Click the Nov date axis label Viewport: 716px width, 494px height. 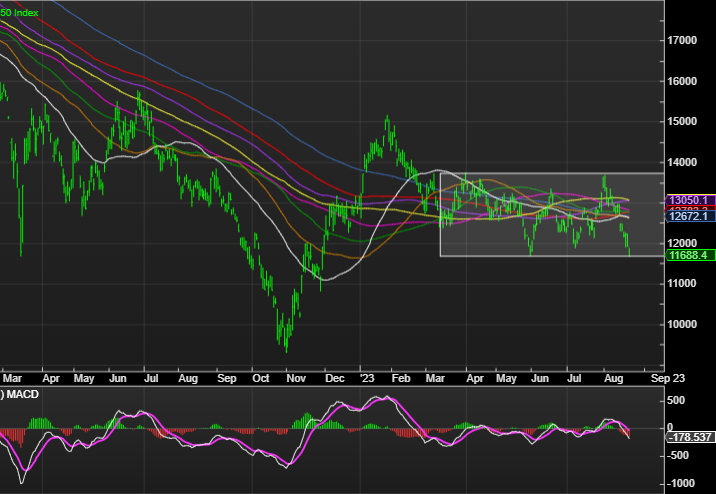[296, 378]
